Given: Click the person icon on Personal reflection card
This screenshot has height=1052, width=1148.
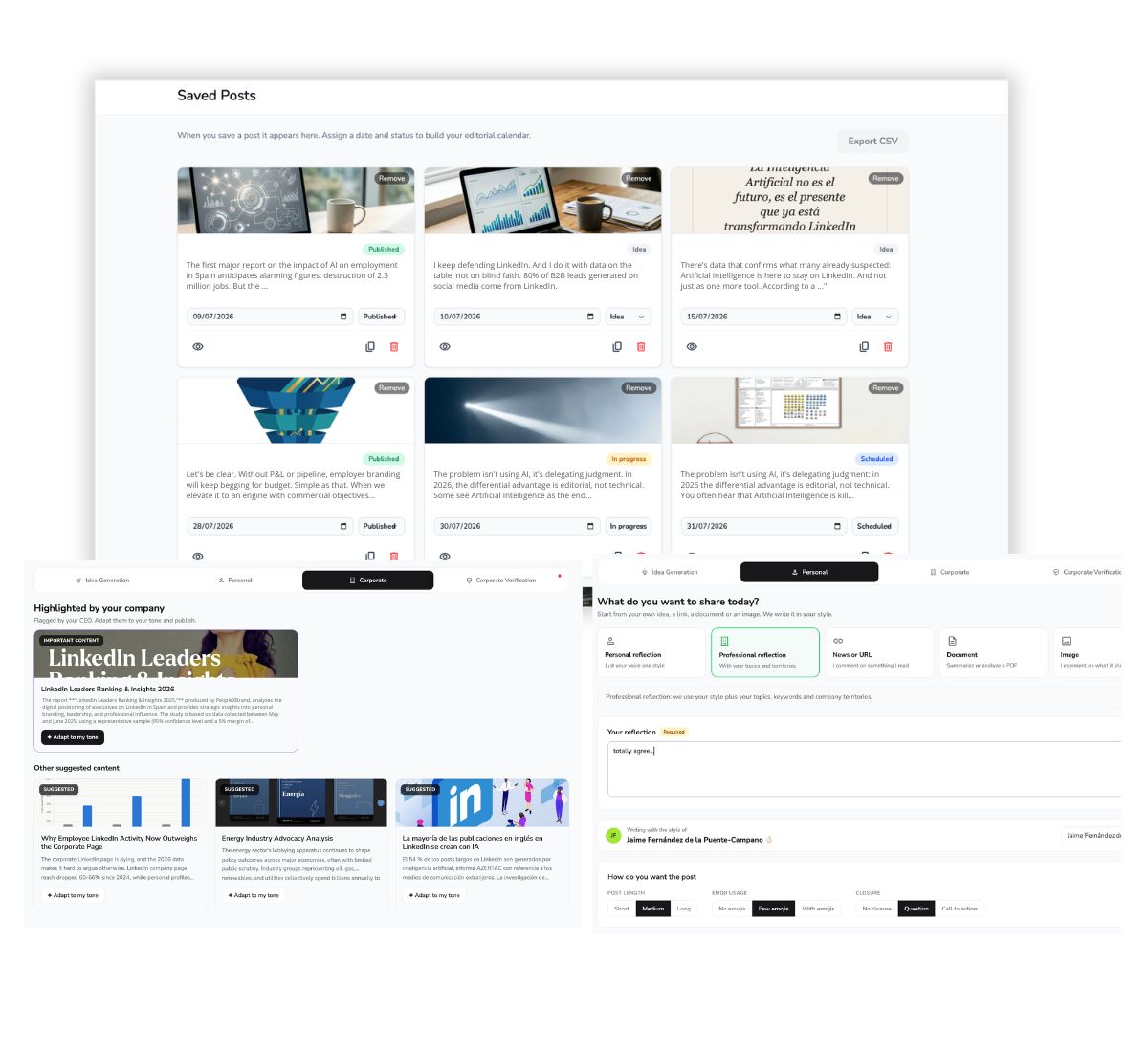Looking at the screenshot, I should (x=610, y=641).
